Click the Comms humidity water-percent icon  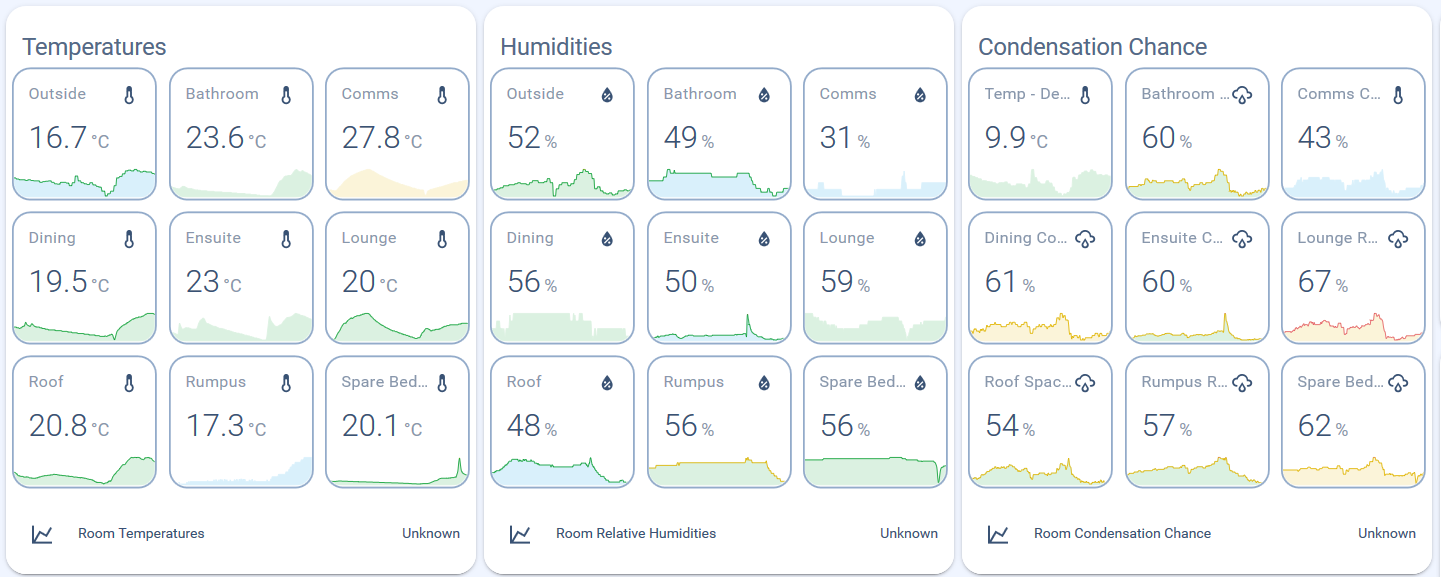920,95
